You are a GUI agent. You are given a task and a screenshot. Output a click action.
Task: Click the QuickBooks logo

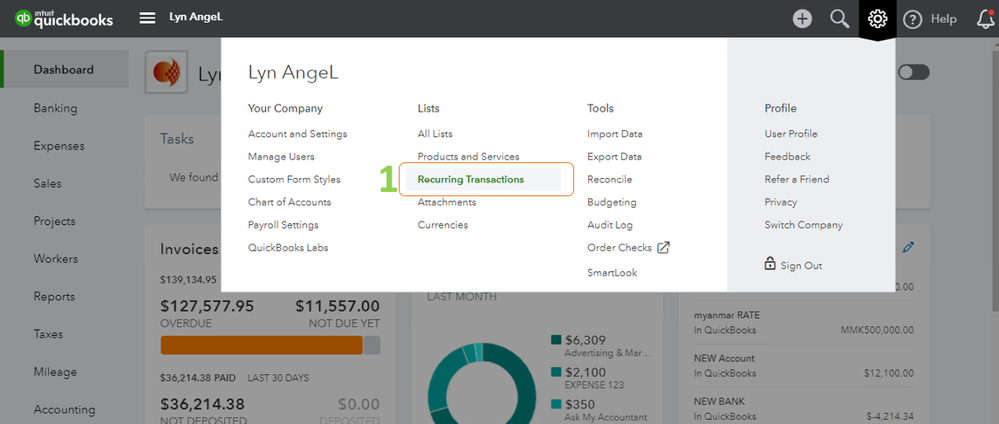click(x=64, y=18)
